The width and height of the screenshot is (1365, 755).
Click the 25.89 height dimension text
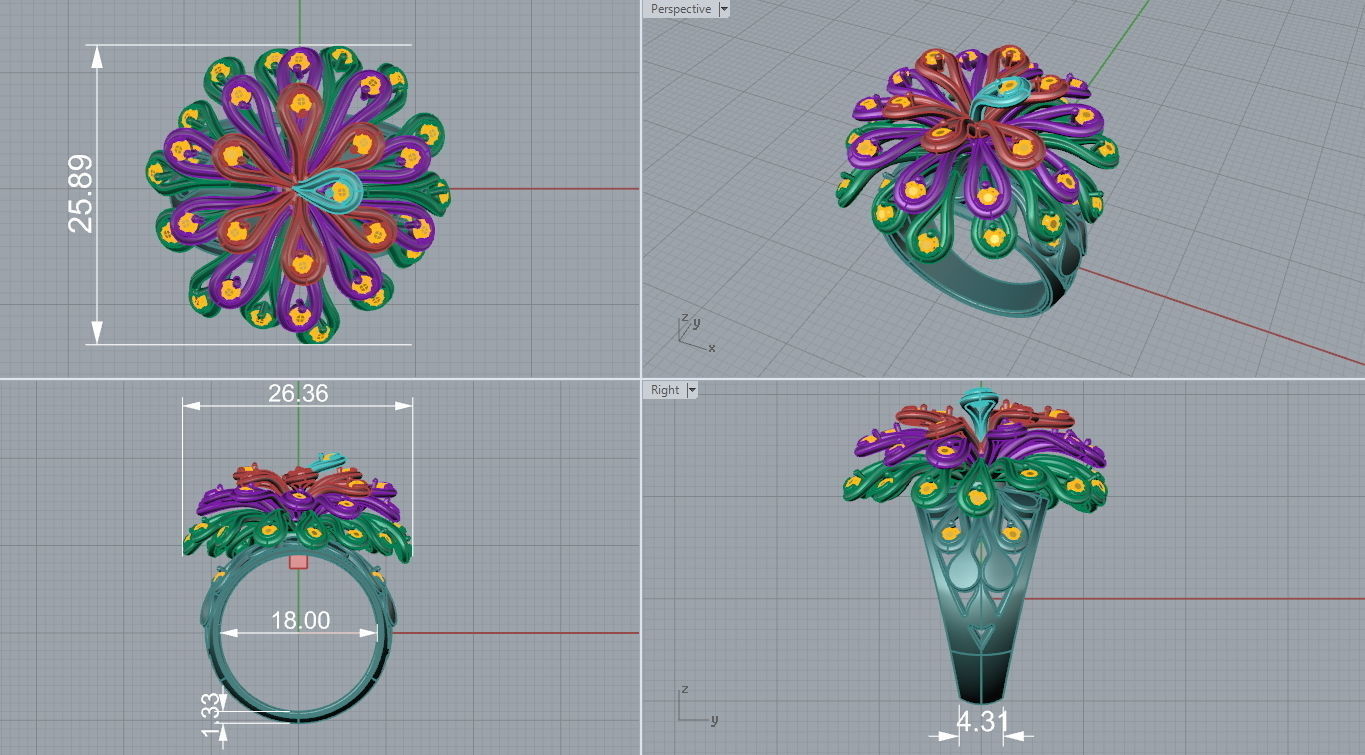tap(81, 193)
